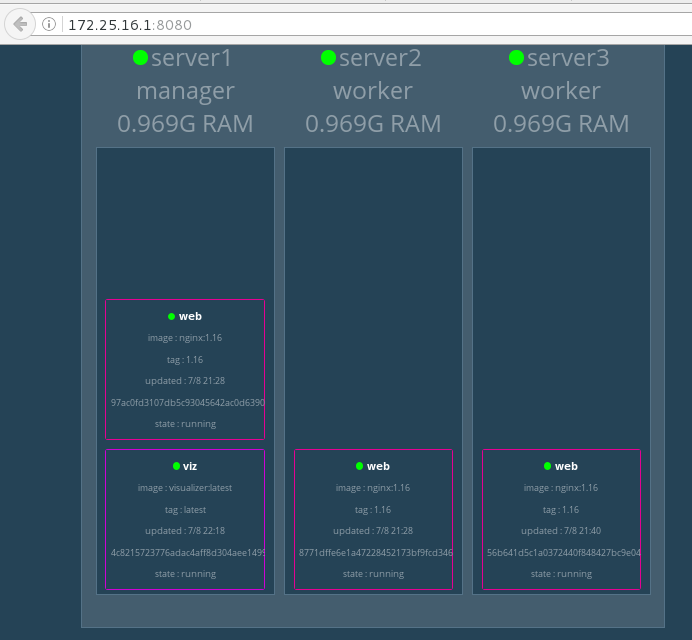Open the web service name on server3
The image size is (692, 640).
point(566,467)
